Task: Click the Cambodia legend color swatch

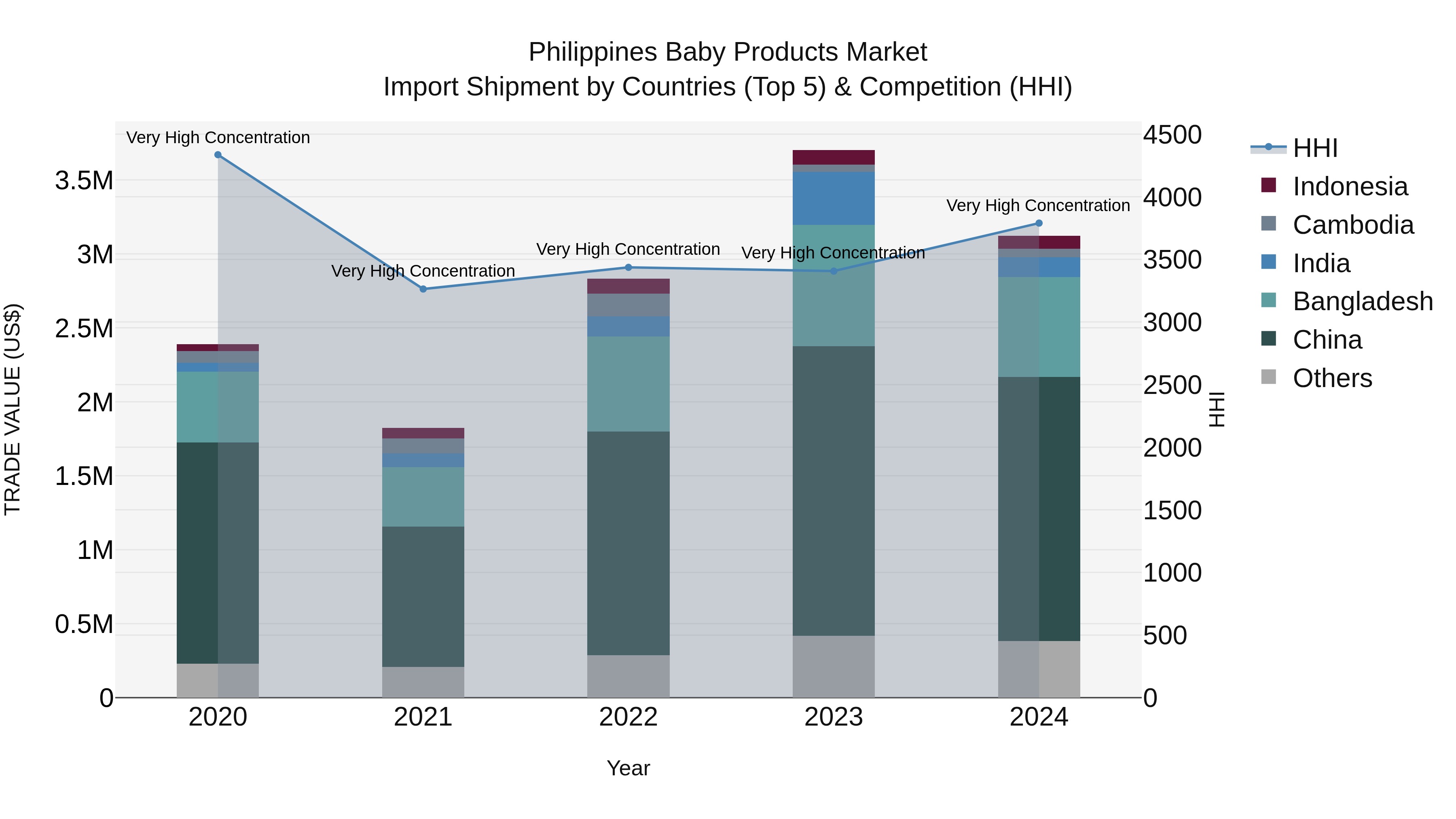Action: [1268, 224]
